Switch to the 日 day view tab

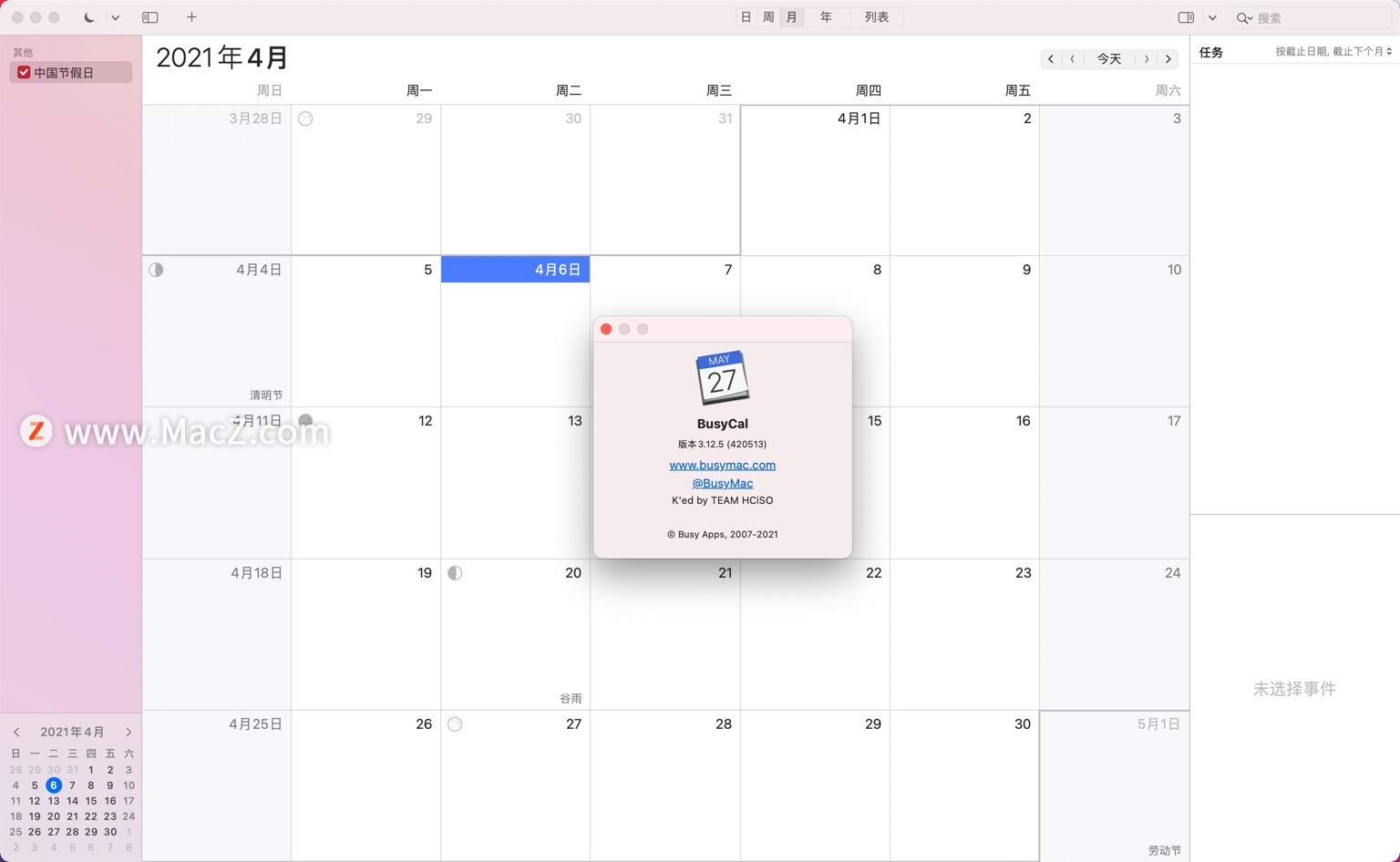click(x=746, y=17)
